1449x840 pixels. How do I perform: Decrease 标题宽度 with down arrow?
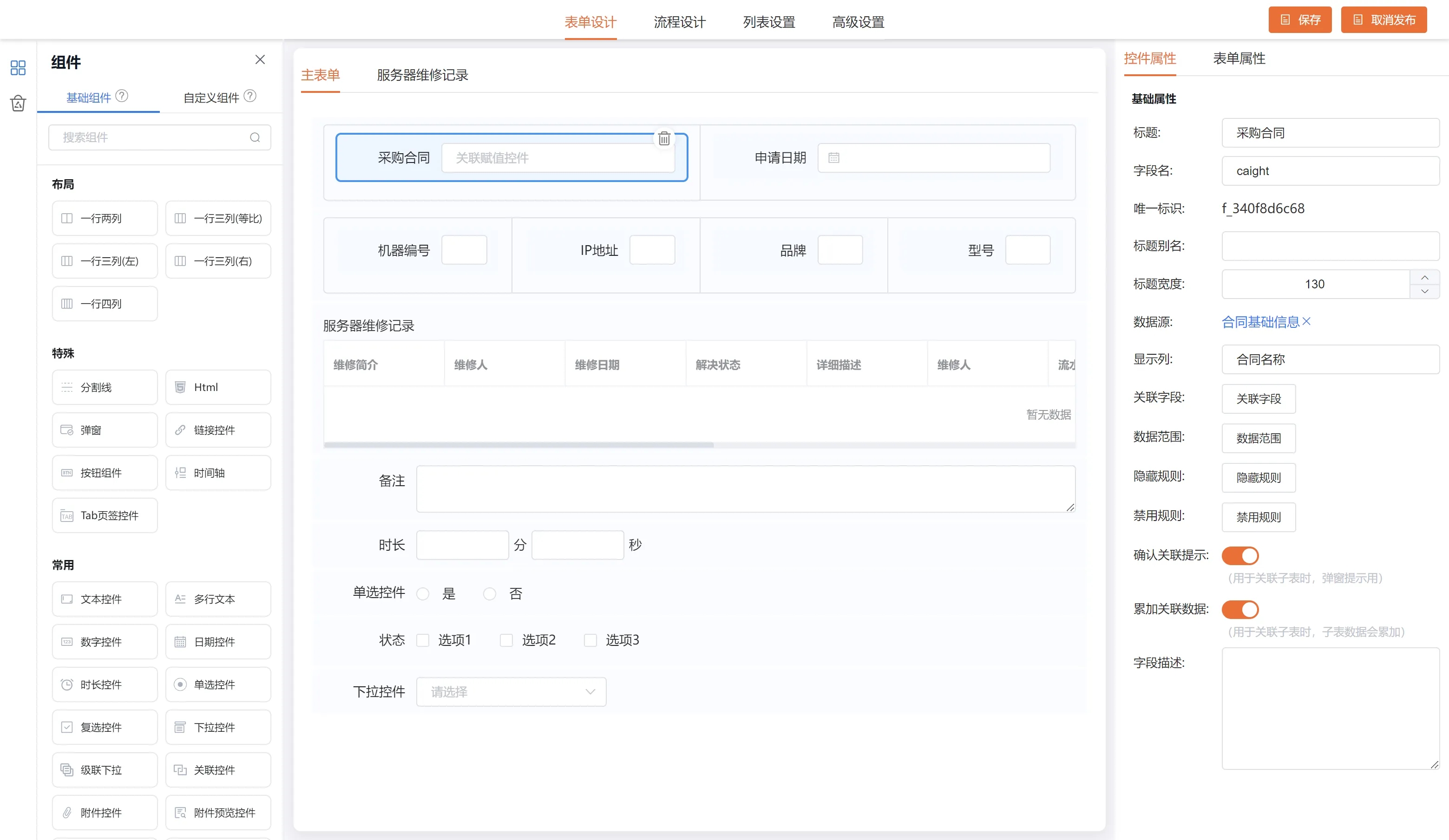[1424, 291]
